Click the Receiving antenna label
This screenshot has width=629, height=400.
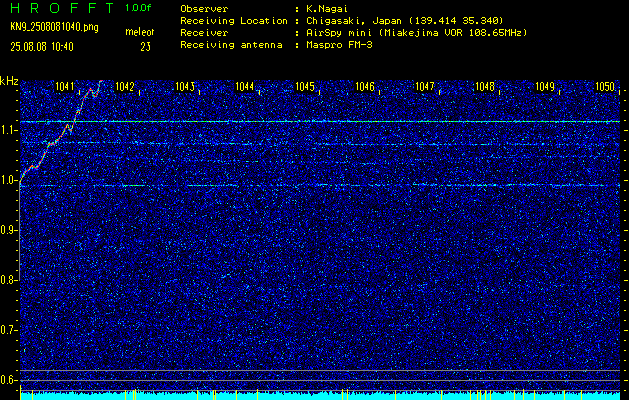[x=231, y=45]
